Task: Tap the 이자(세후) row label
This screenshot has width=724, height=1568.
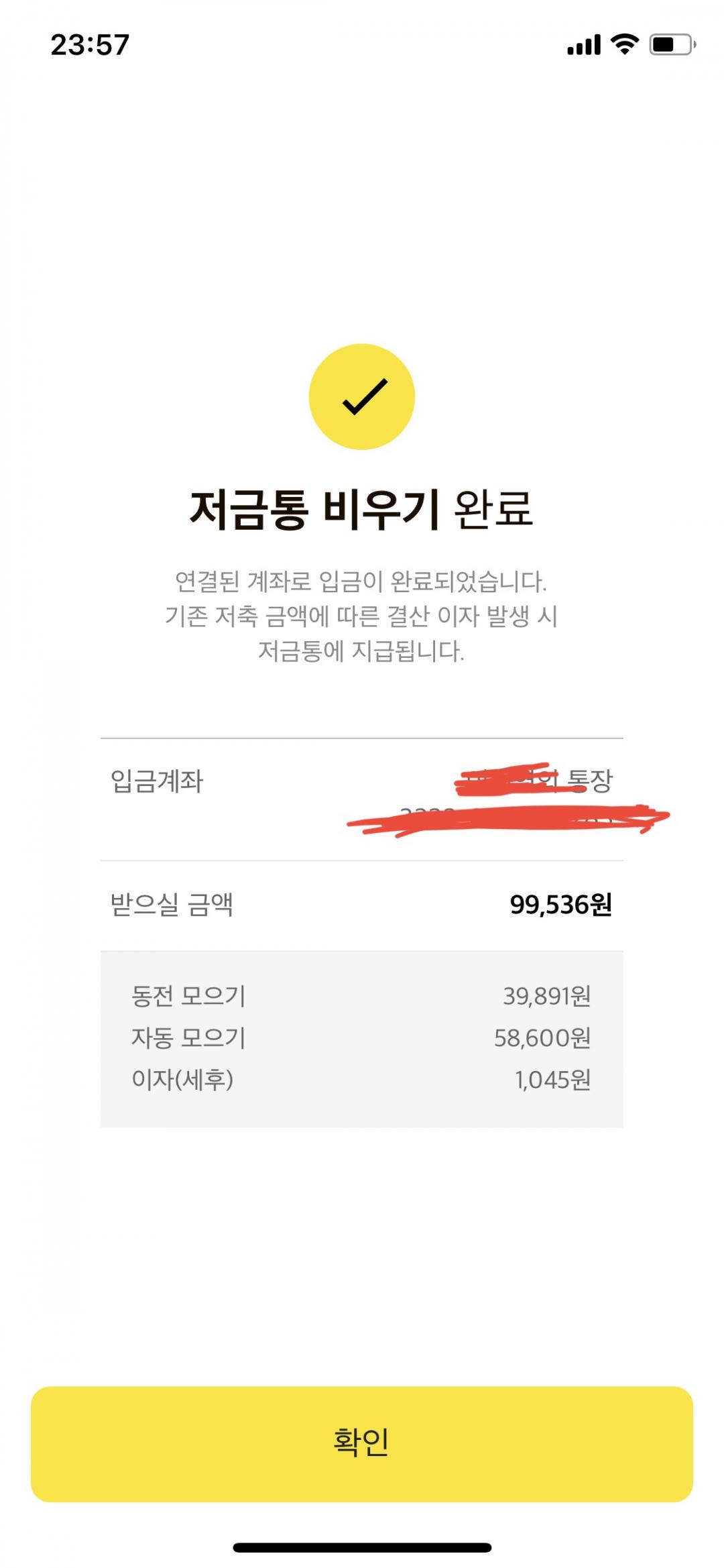Action: click(182, 1080)
